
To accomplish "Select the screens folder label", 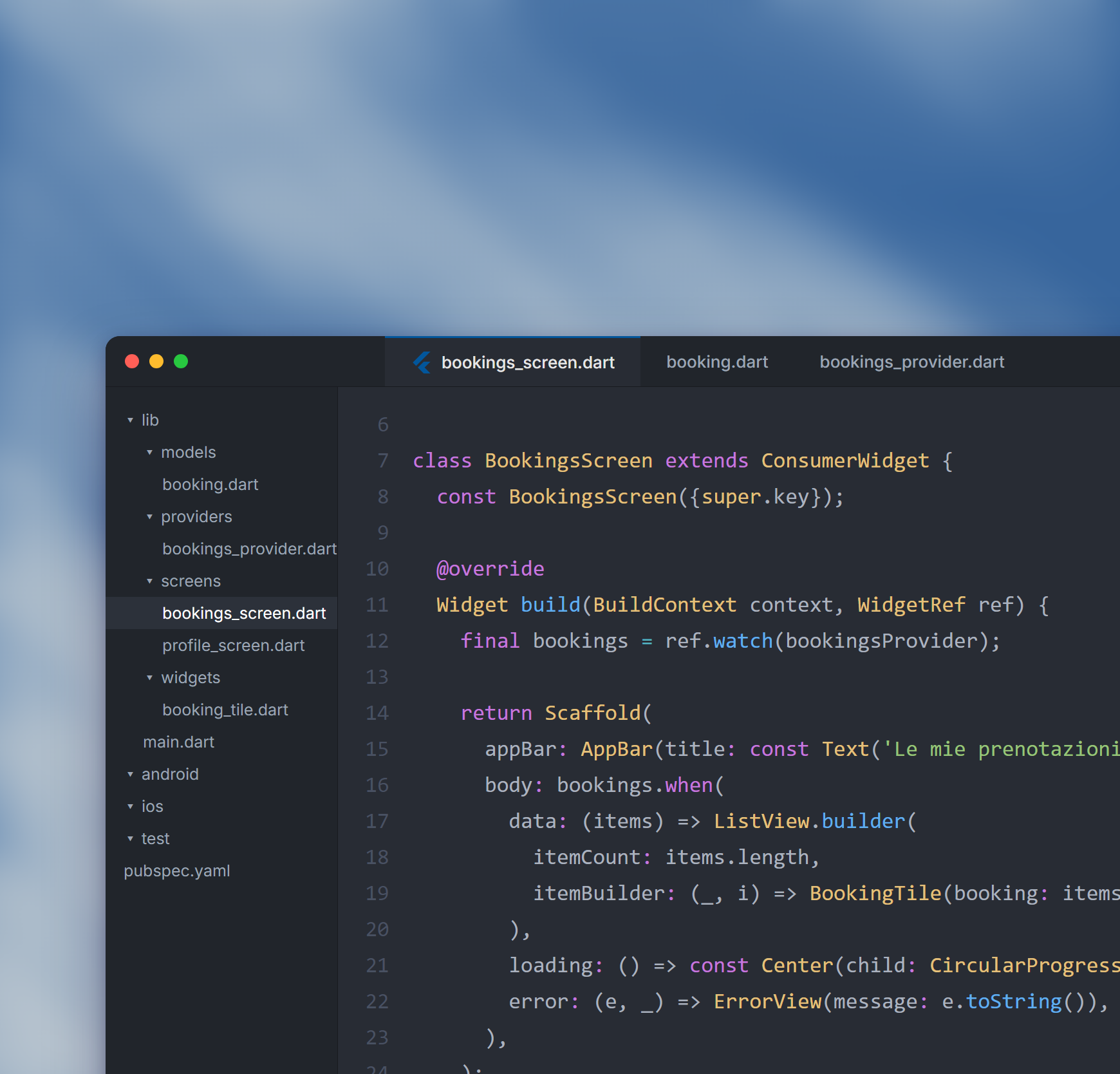I will pos(191,581).
